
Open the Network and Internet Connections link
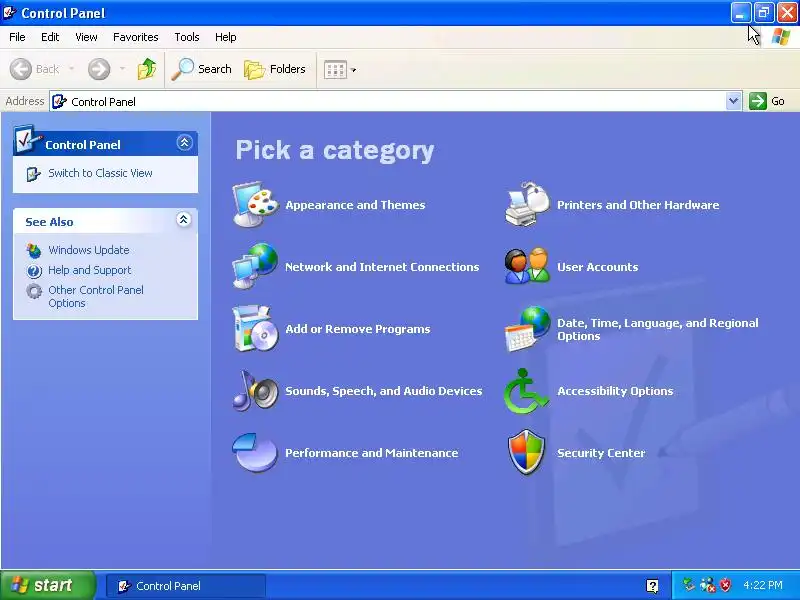pyautogui.click(x=382, y=267)
